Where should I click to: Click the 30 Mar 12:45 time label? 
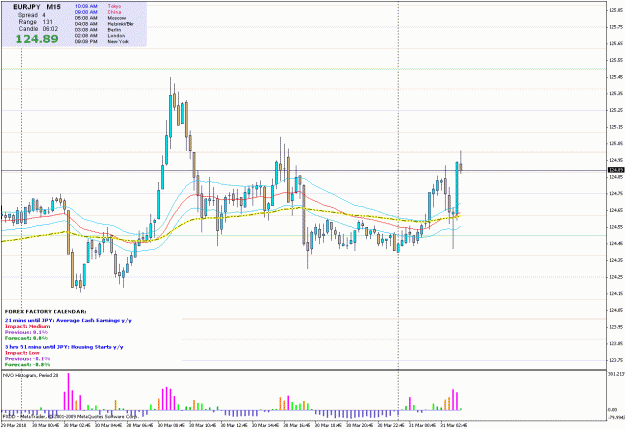coord(234,425)
